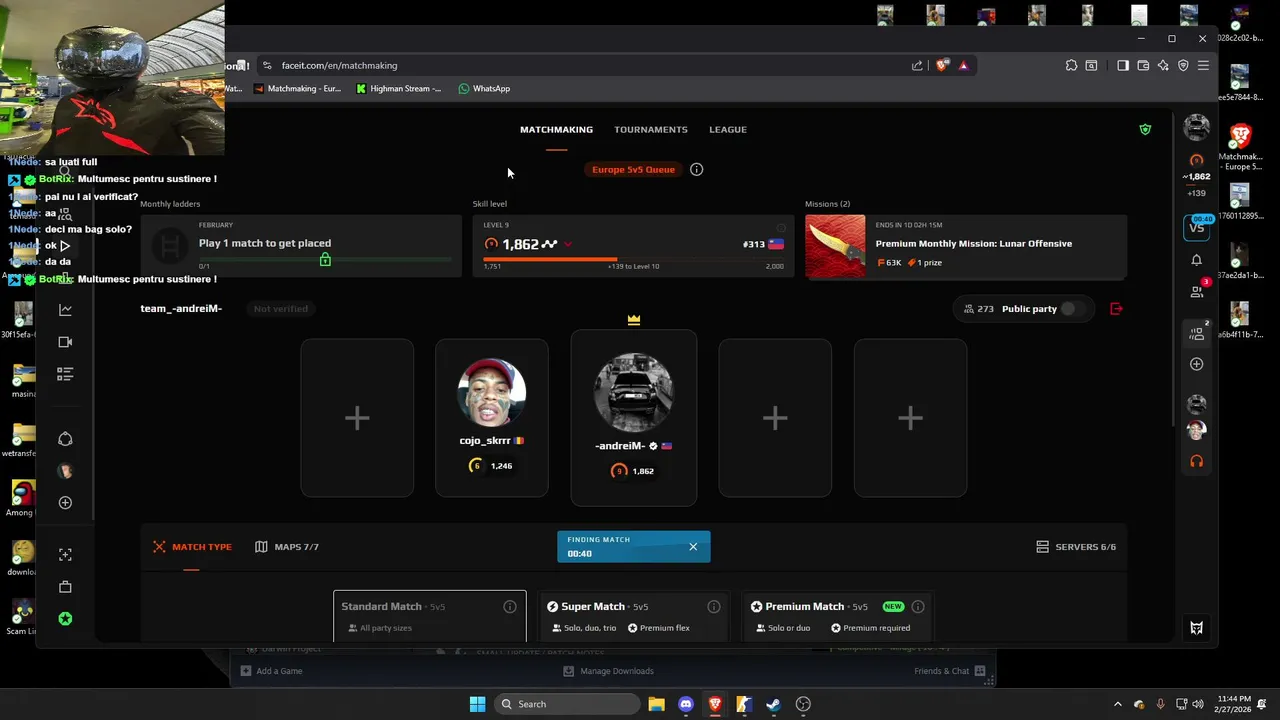Open Steam from the taskbar

click(x=773, y=704)
